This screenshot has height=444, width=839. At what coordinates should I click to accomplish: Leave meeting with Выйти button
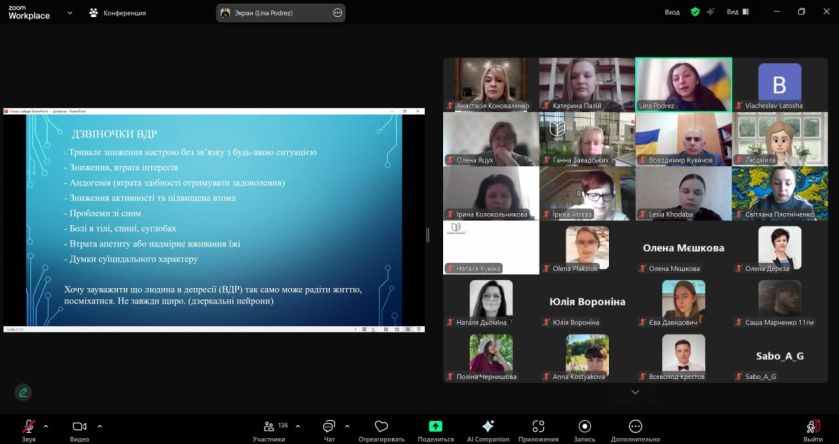point(813,430)
